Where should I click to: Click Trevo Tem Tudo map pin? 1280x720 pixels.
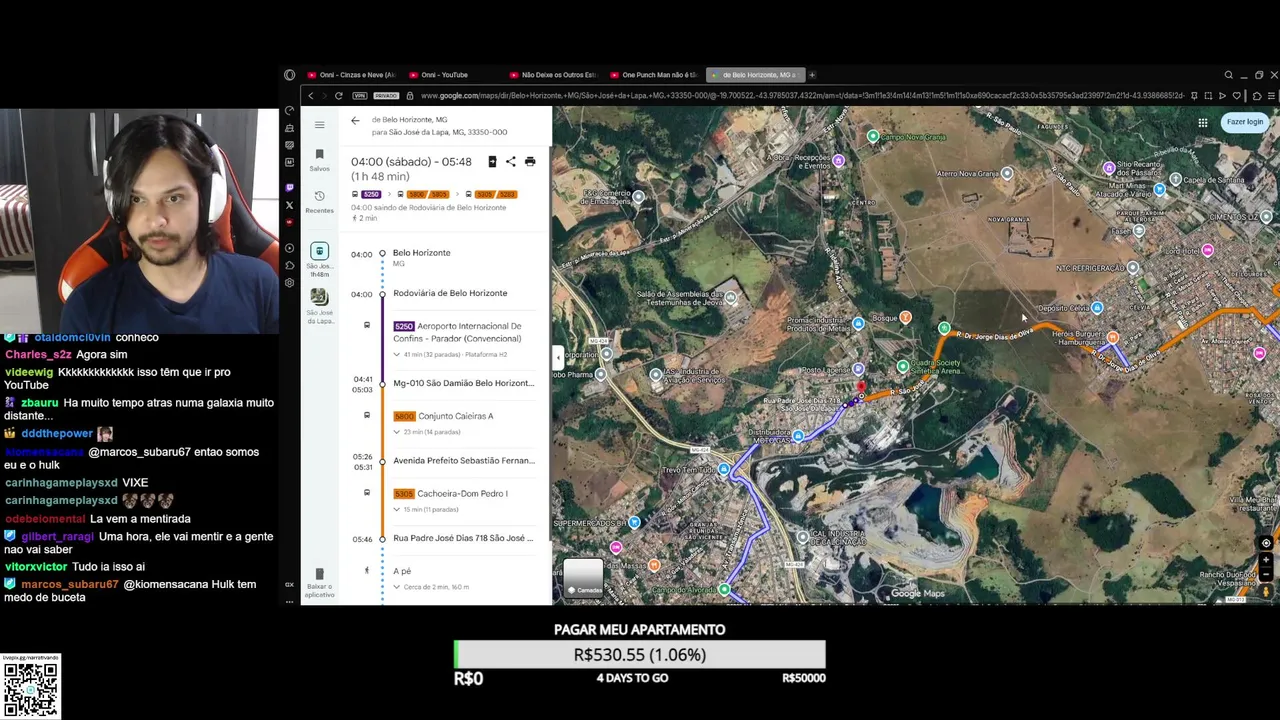723,470
